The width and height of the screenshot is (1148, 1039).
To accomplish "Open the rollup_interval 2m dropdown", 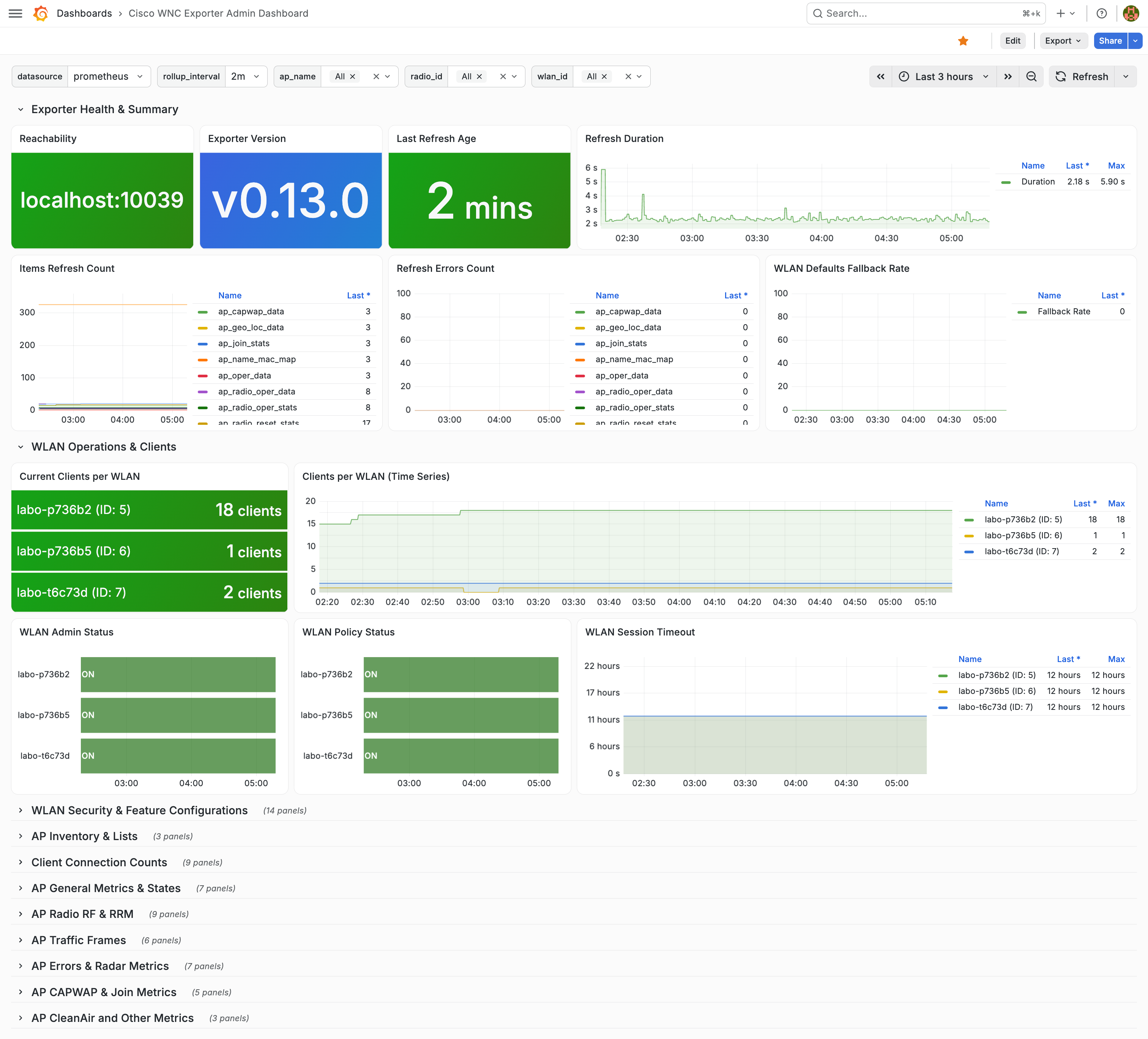I will pyautogui.click(x=246, y=76).
